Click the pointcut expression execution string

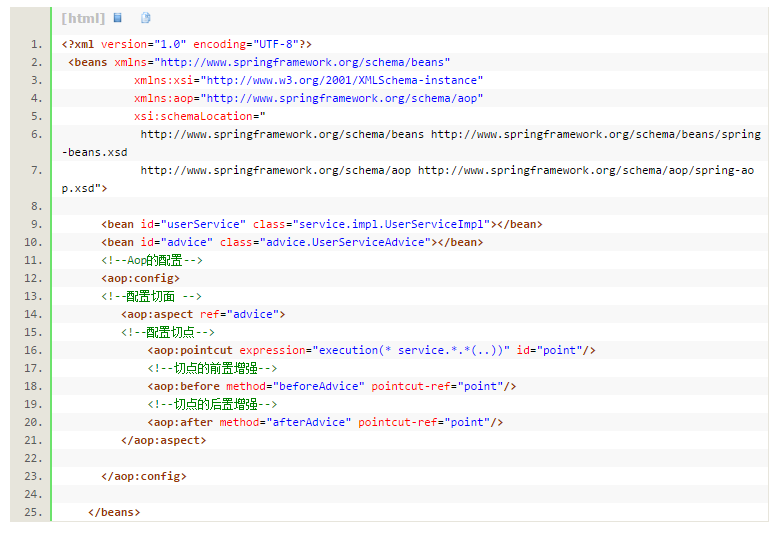(x=411, y=350)
